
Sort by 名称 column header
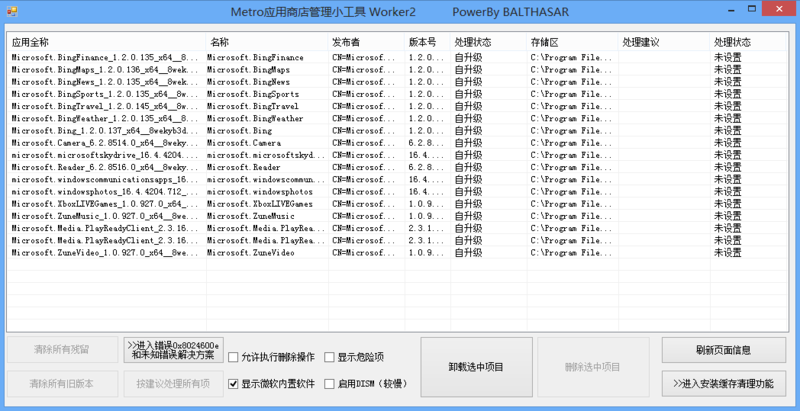click(267, 42)
